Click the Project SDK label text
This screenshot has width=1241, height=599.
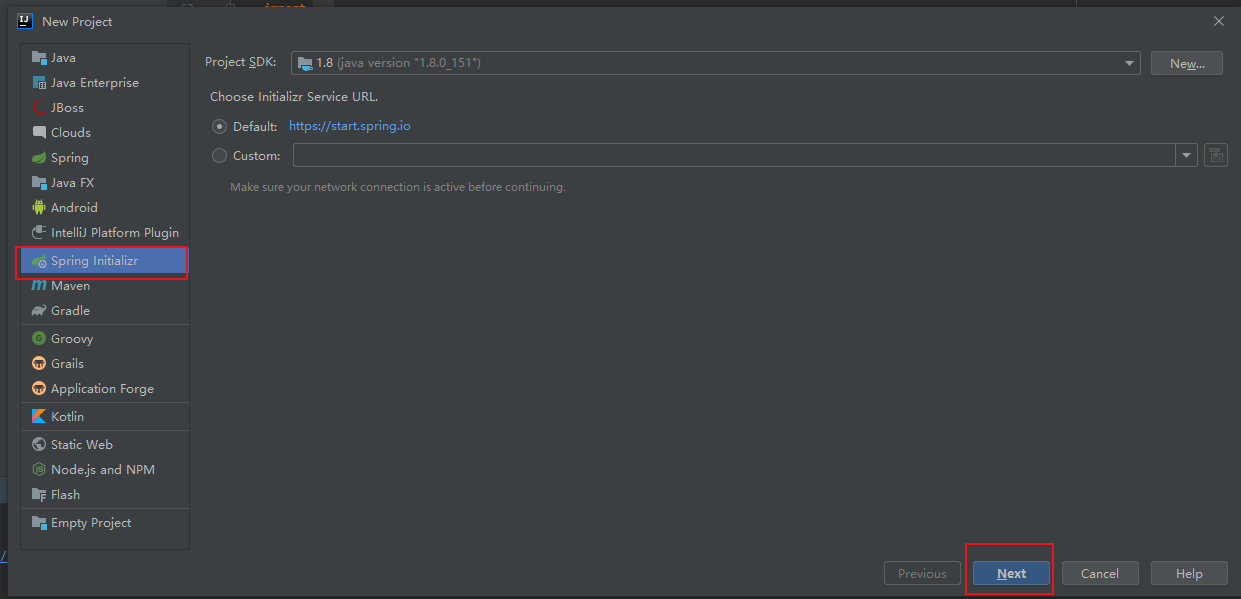pyautogui.click(x=241, y=62)
